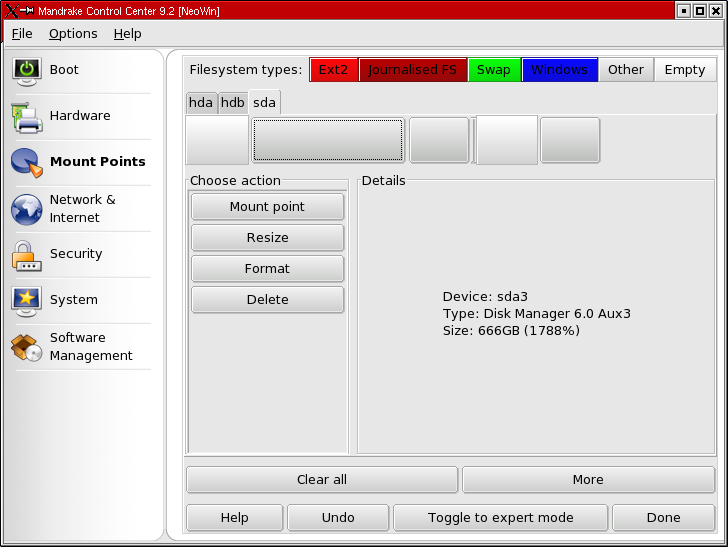
Task: Choose the Empty filesystem type
Action: [x=685, y=70]
